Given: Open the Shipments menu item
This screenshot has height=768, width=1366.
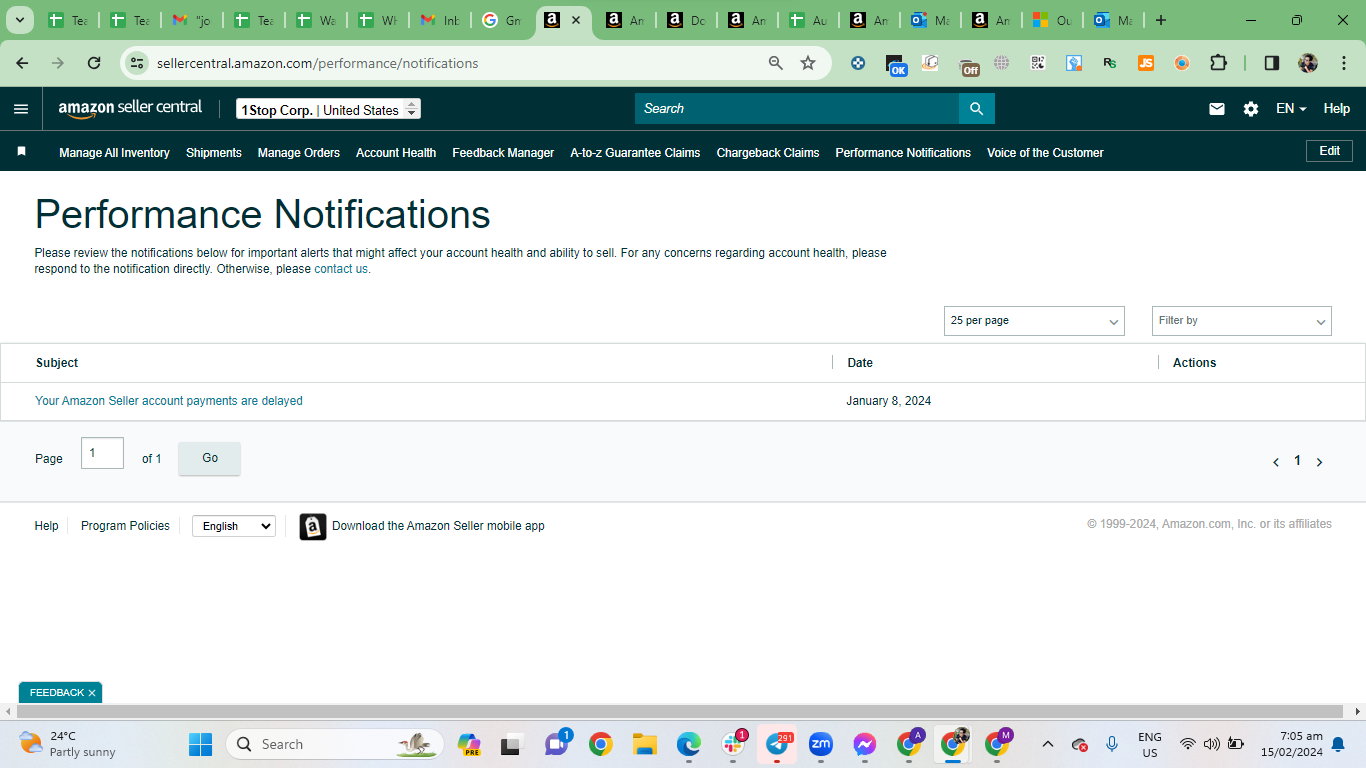Looking at the screenshot, I should (x=214, y=153).
